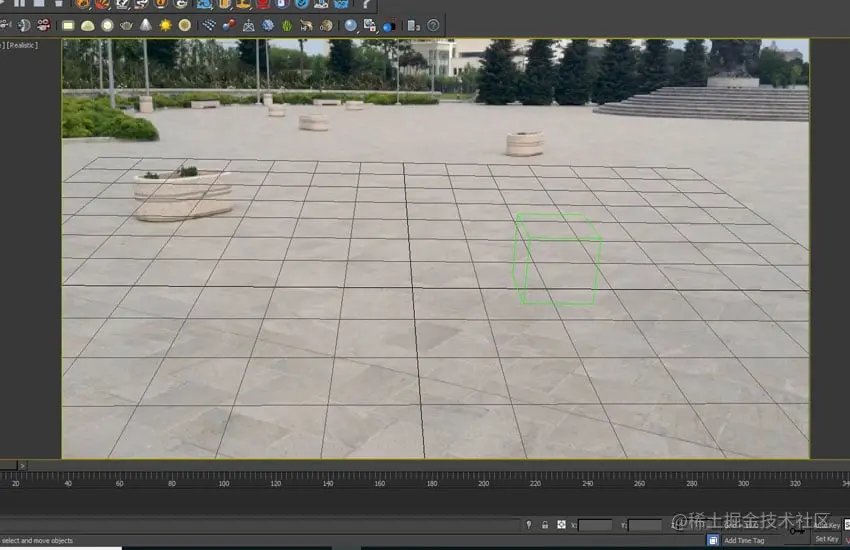Open the [Realistic] viewport shading menu
Image resolution: width=850 pixels, height=550 pixels.
[22, 46]
